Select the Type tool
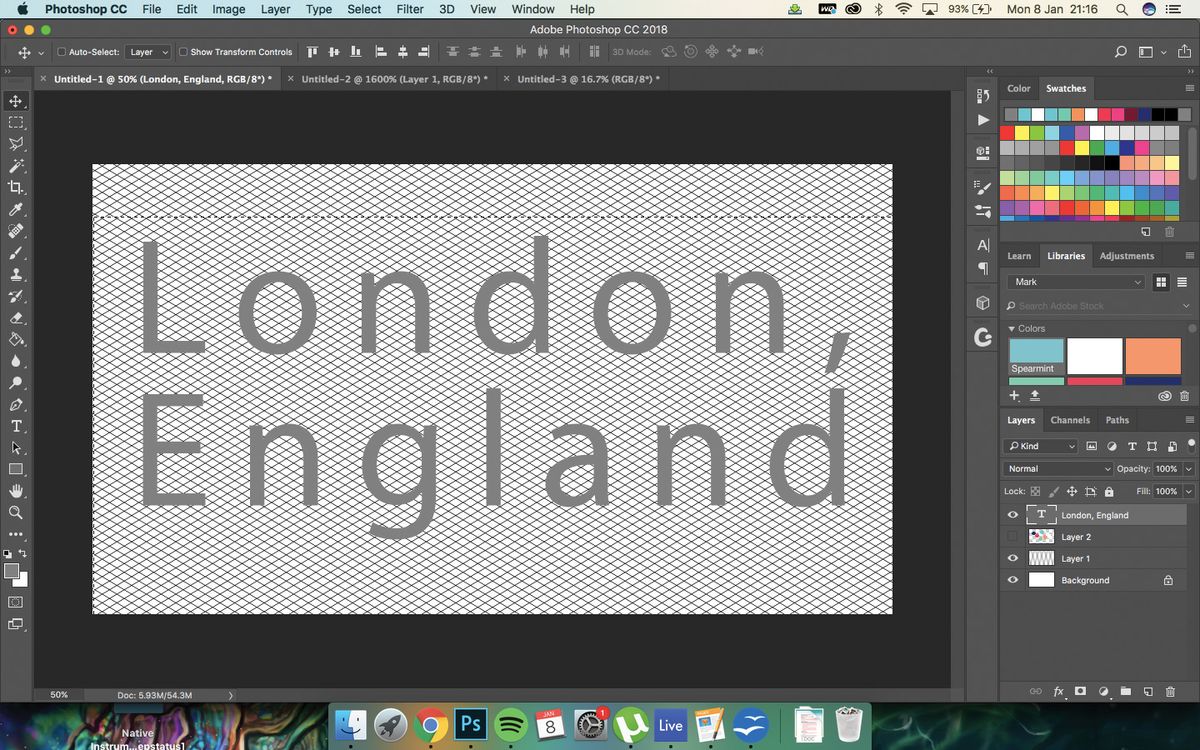The image size is (1200, 750). tap(16, 428)
